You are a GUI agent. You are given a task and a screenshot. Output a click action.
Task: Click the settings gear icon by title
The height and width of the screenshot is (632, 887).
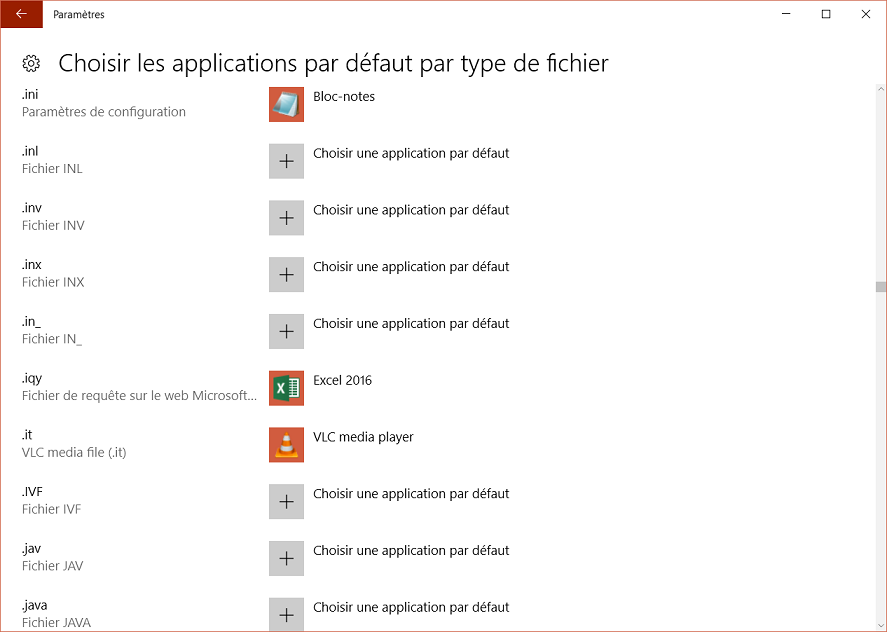click(31, 63)
